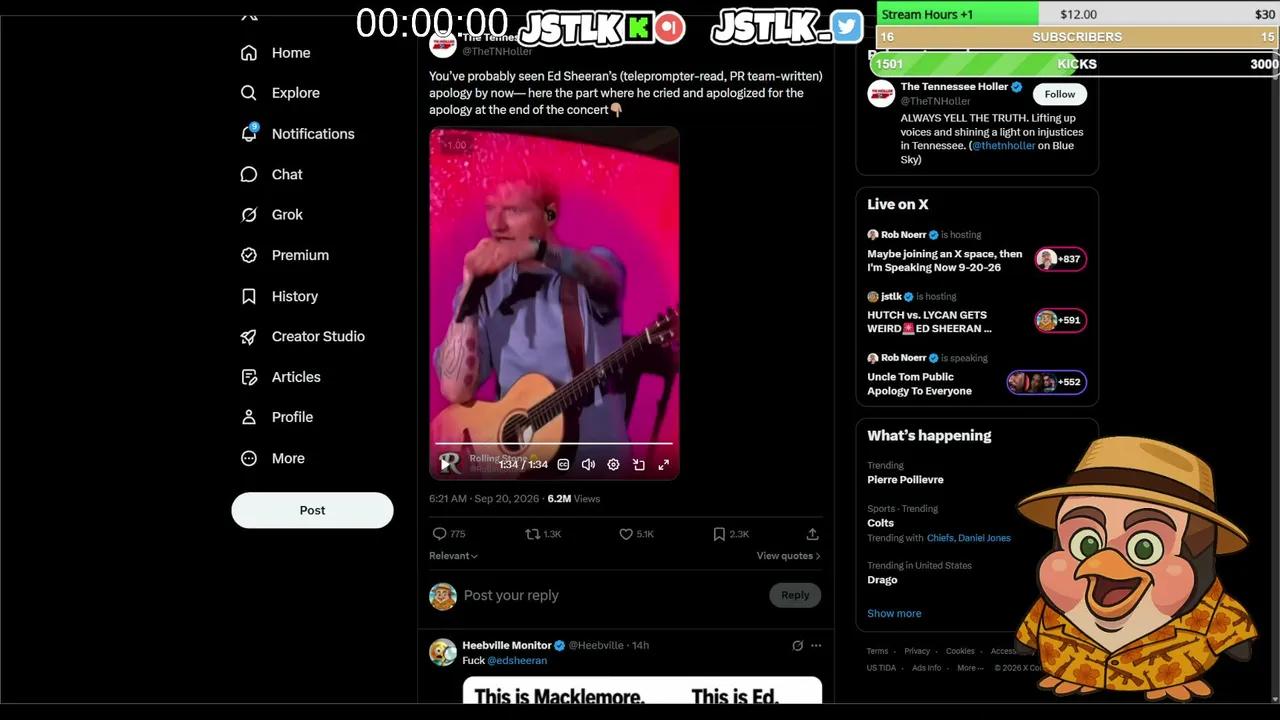Open the Ads info footer link

926,668
